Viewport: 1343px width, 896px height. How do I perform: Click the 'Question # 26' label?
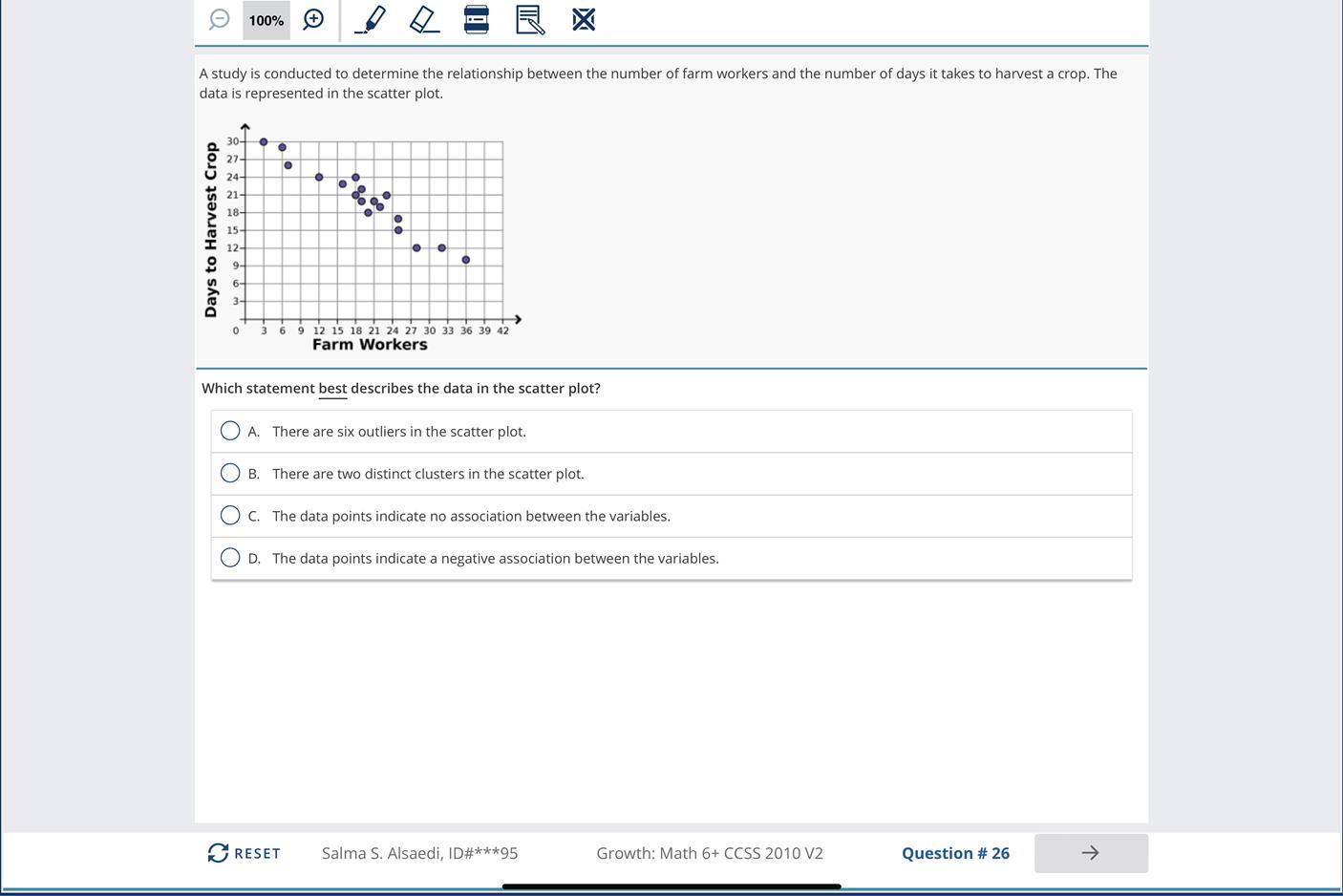coord(955,853)
